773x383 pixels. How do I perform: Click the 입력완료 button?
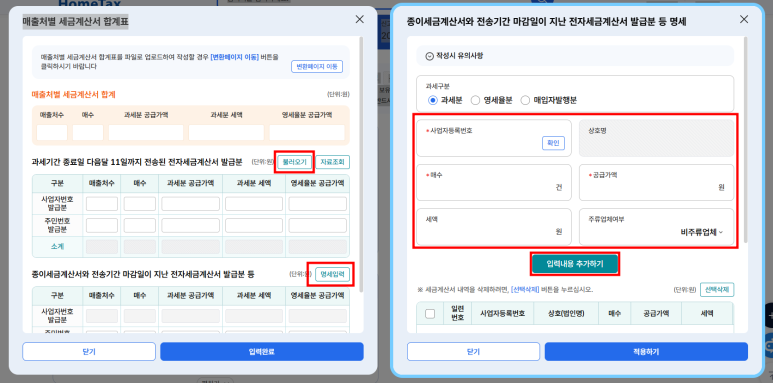pyautogui.click(x=262, y=351)
